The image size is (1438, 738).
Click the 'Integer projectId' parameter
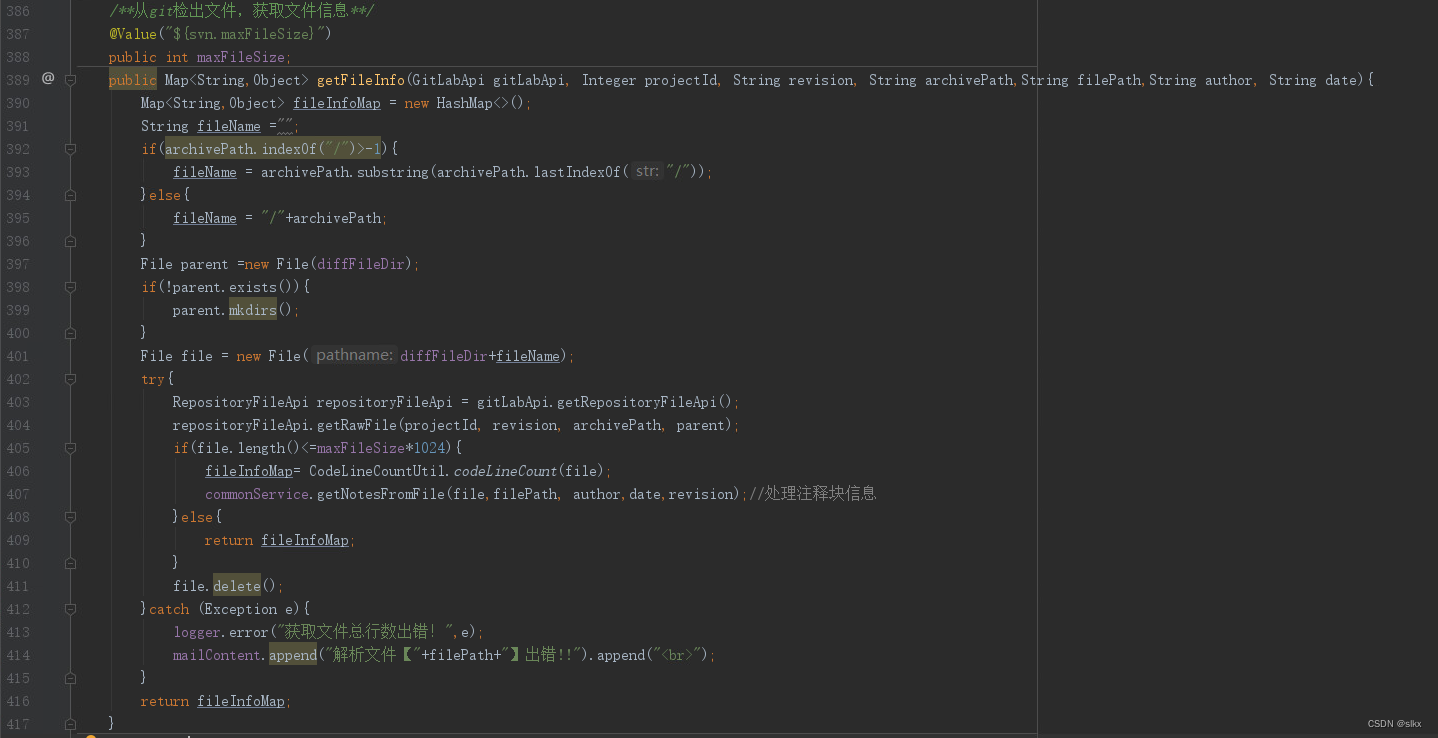pos(649,80)
